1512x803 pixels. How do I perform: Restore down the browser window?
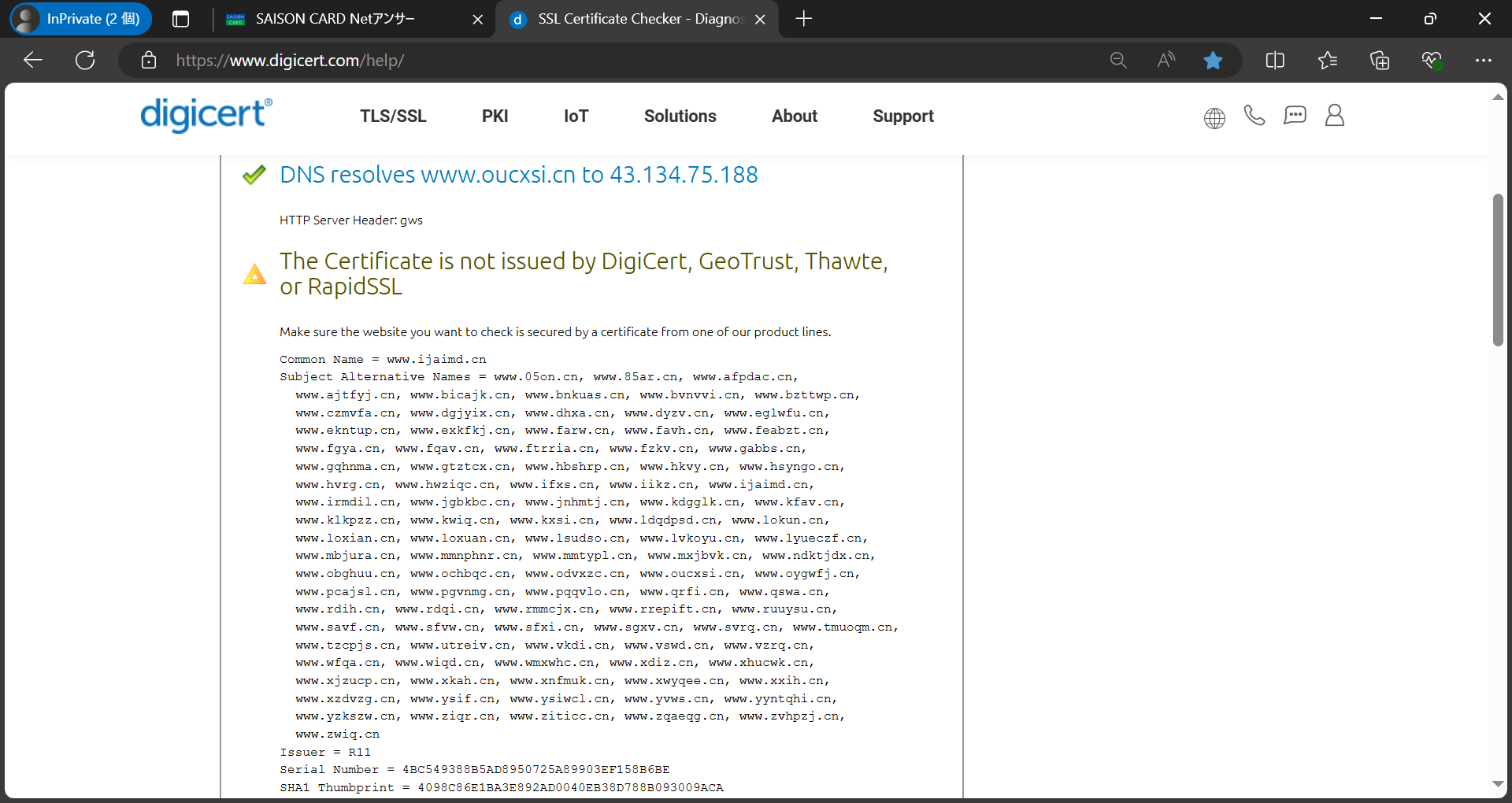pos(1430,19)
